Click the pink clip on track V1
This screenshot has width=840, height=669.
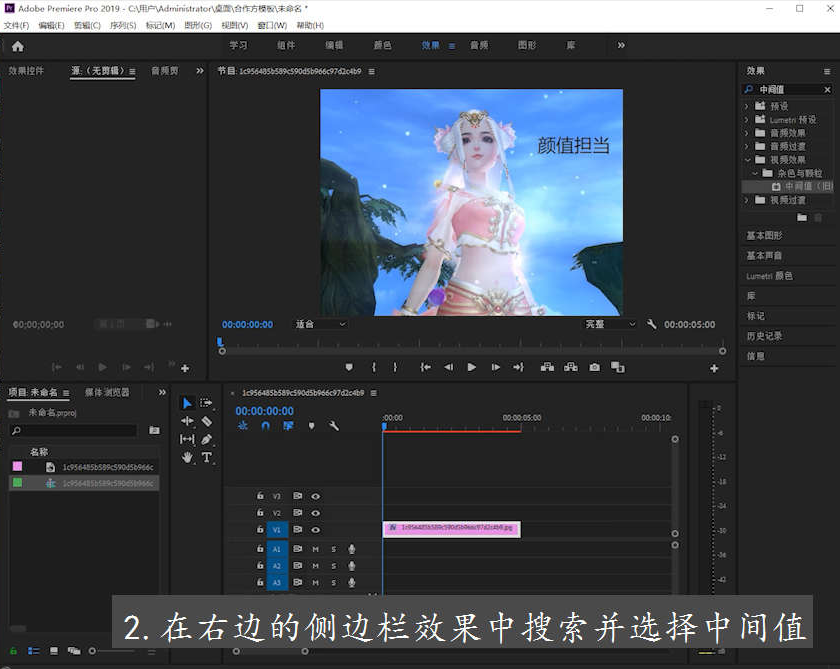coord(452,529)
